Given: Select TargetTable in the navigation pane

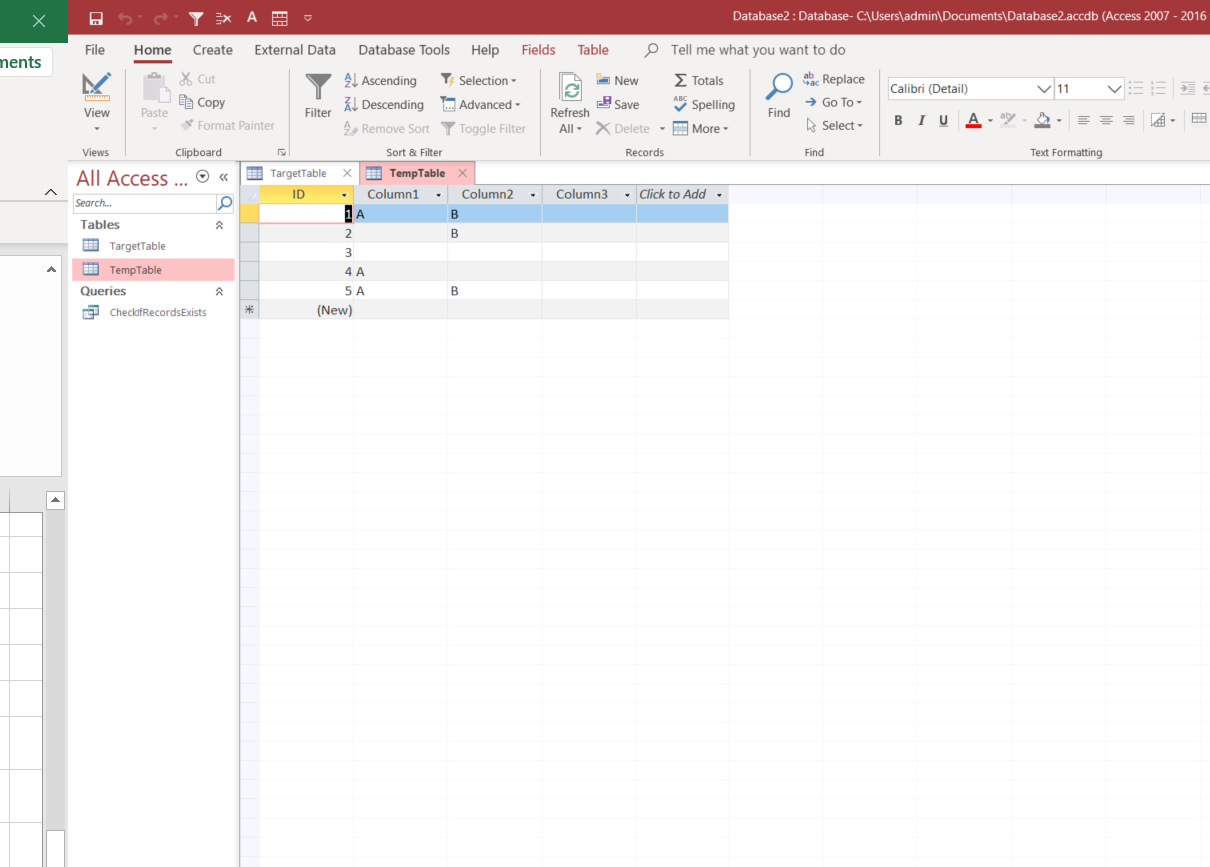Looking at the screenshot, I should click(x=153, y=246).
